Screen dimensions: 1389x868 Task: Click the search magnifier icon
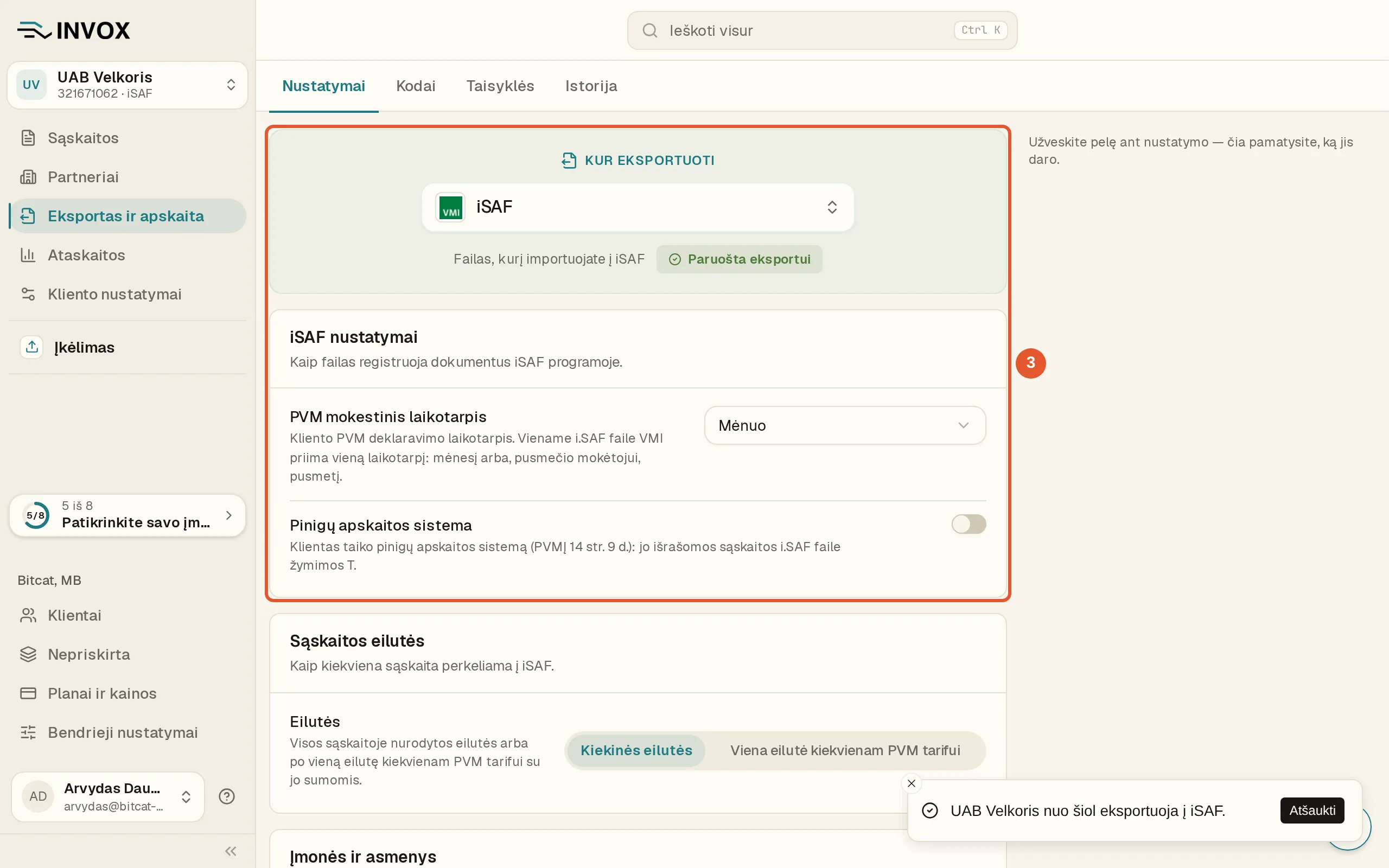[x=649, y=30]
